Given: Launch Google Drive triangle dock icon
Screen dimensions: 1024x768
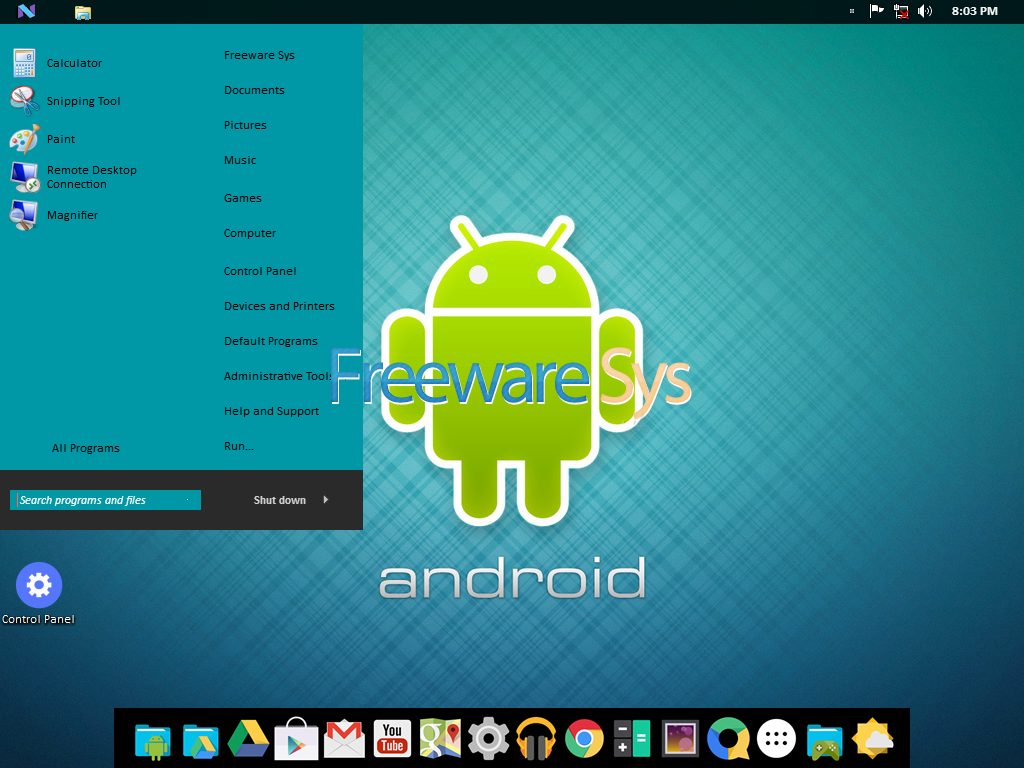Looking at the screenshot, I should (248, 739).
